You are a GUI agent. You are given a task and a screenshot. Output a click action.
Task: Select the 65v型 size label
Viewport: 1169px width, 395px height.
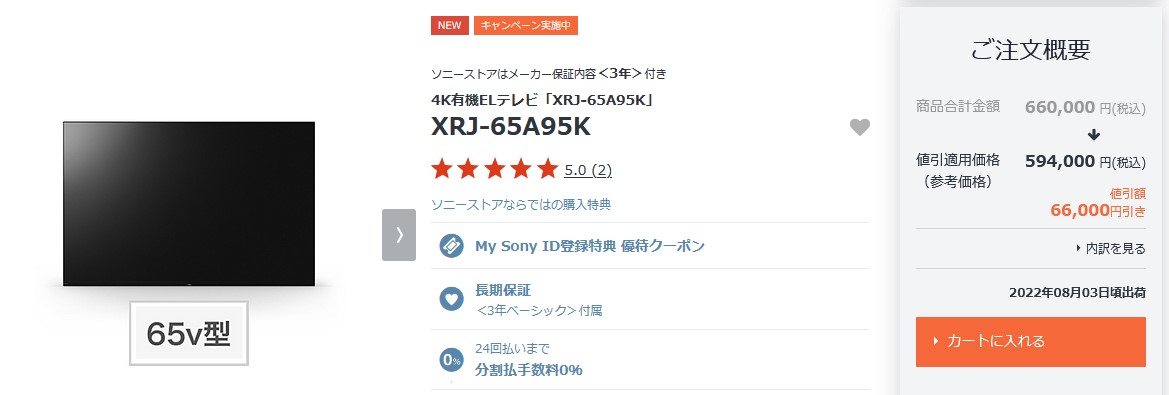click(x=189, y=333)
